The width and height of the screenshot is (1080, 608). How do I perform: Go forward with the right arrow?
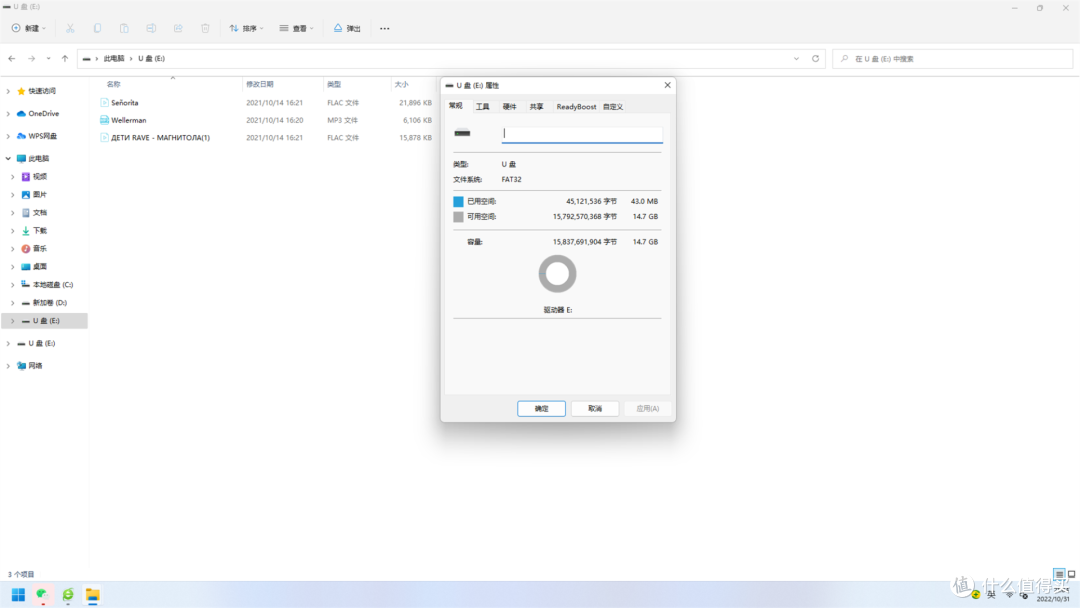point(31,59)
